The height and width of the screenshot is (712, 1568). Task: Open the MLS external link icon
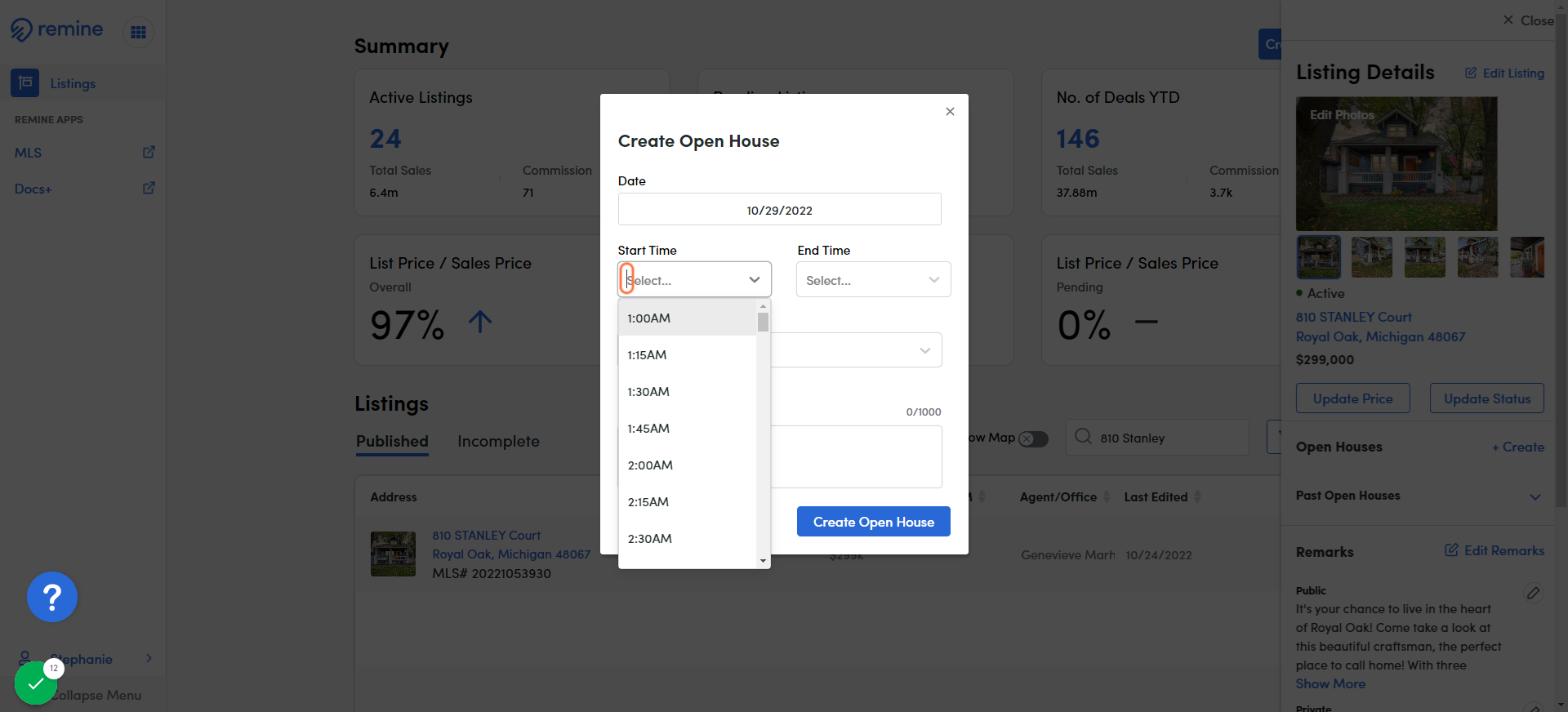tap(149, 152)
